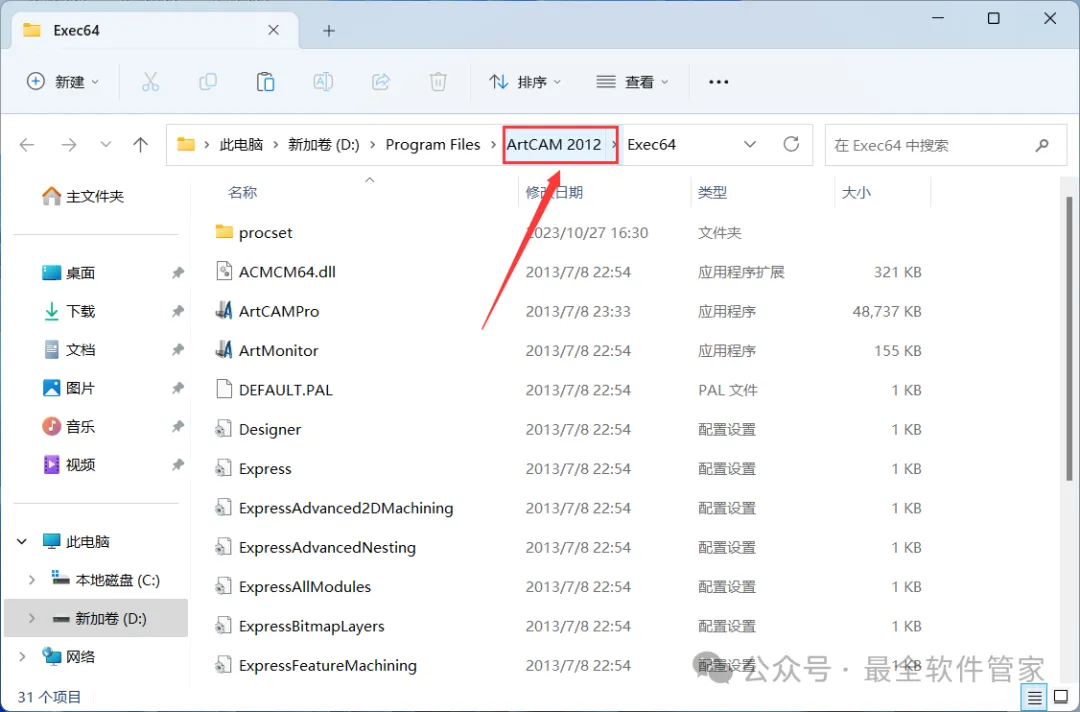
Task: Select the Exec64 tab
Action: click(x=155, y=30)
